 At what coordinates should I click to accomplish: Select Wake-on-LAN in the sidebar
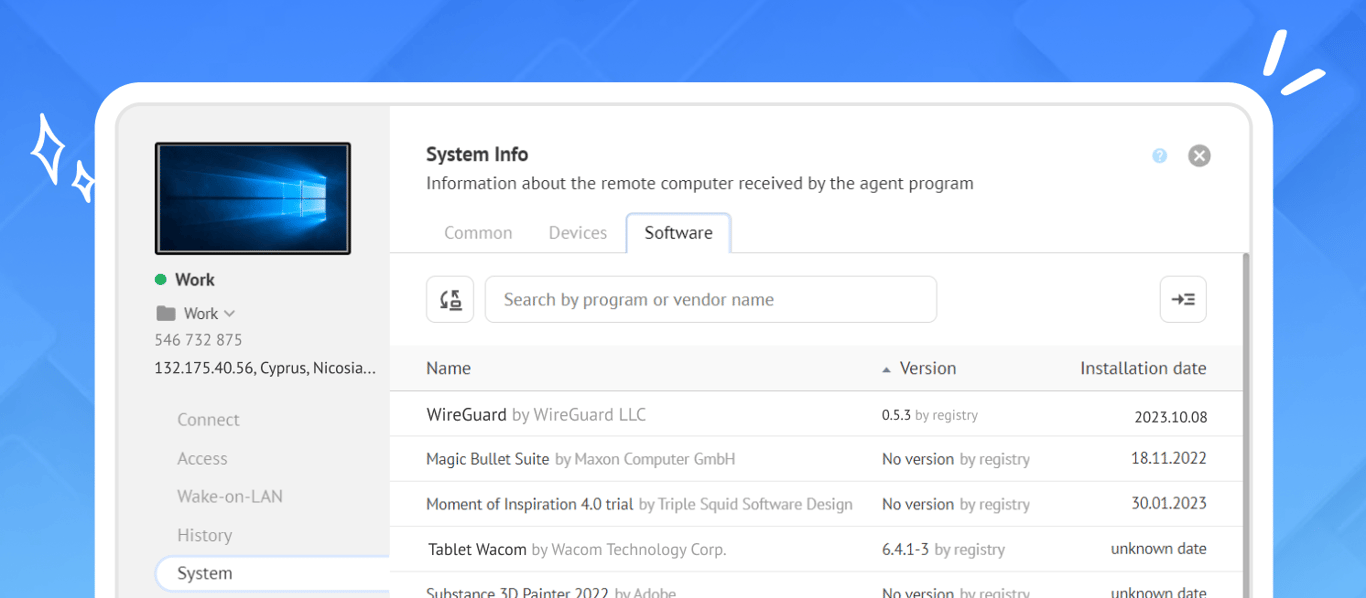click(x=230, y=497)
